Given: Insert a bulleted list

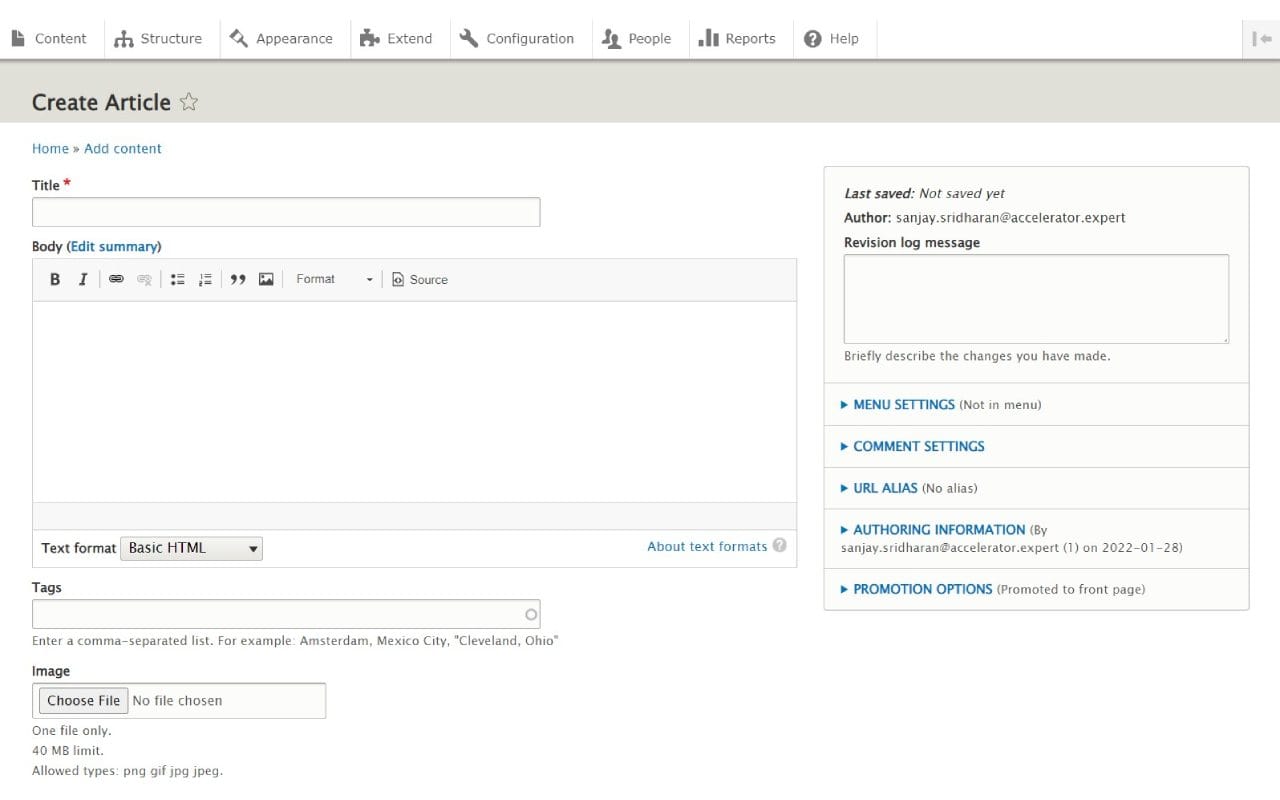Looking at the screenshot, I should (177, 279).
